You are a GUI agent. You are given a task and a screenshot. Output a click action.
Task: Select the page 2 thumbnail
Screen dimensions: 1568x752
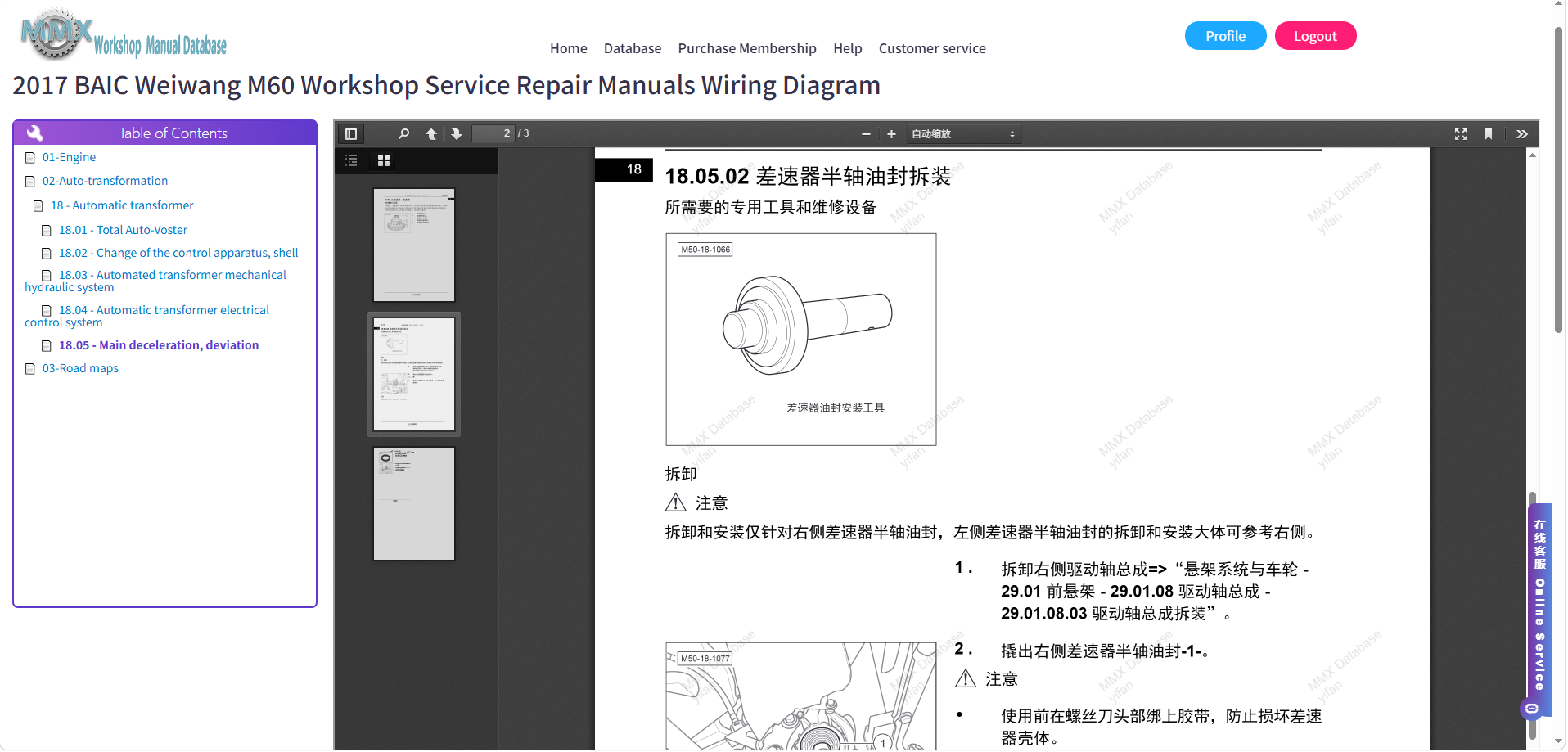[x=414, y=375]
